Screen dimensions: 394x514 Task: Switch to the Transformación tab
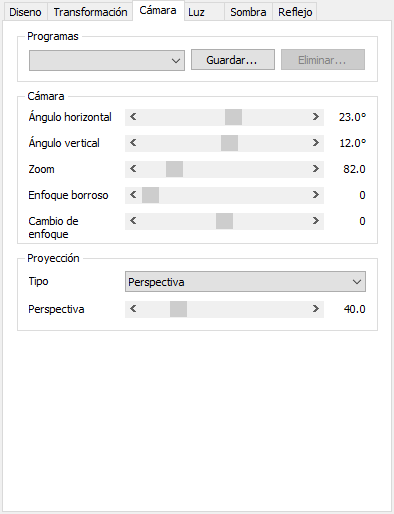(90, 12)
